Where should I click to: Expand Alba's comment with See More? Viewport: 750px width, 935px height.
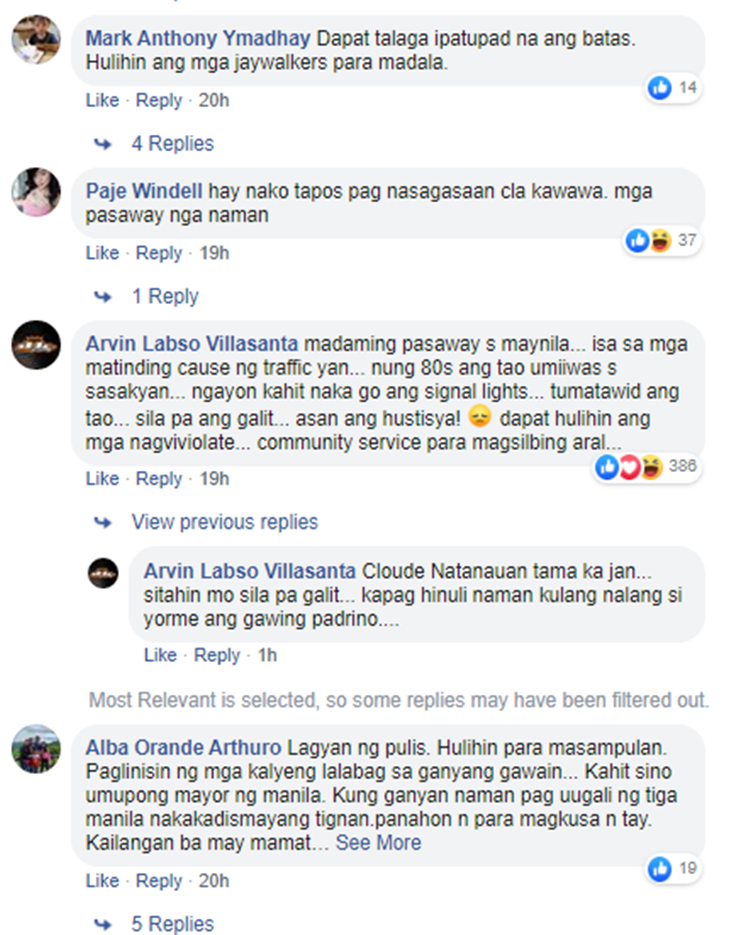(x=378, y=843)
